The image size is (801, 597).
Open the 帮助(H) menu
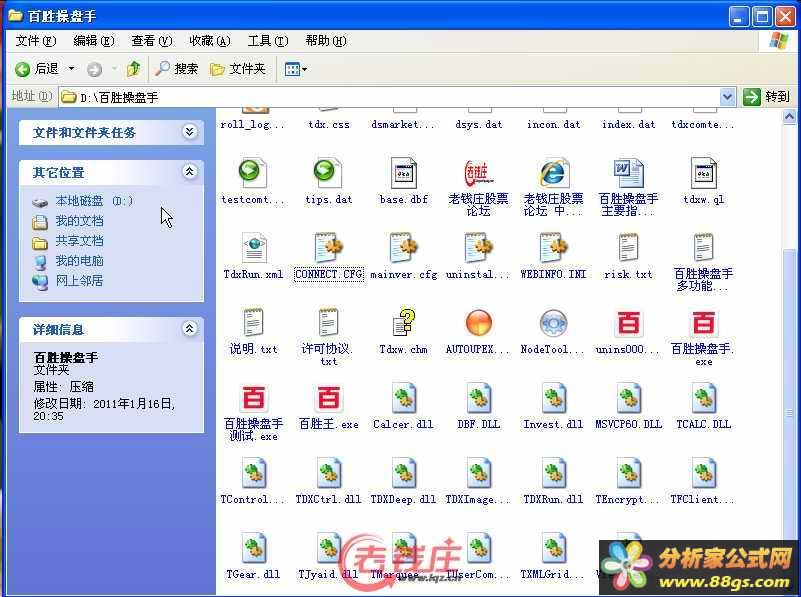tap(326, 40)
